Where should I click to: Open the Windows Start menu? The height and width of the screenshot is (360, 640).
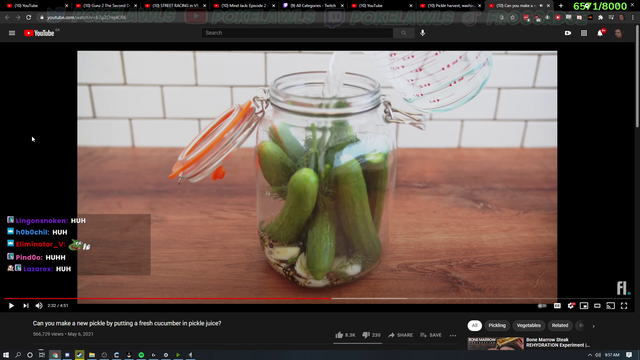tap(6, 355)
